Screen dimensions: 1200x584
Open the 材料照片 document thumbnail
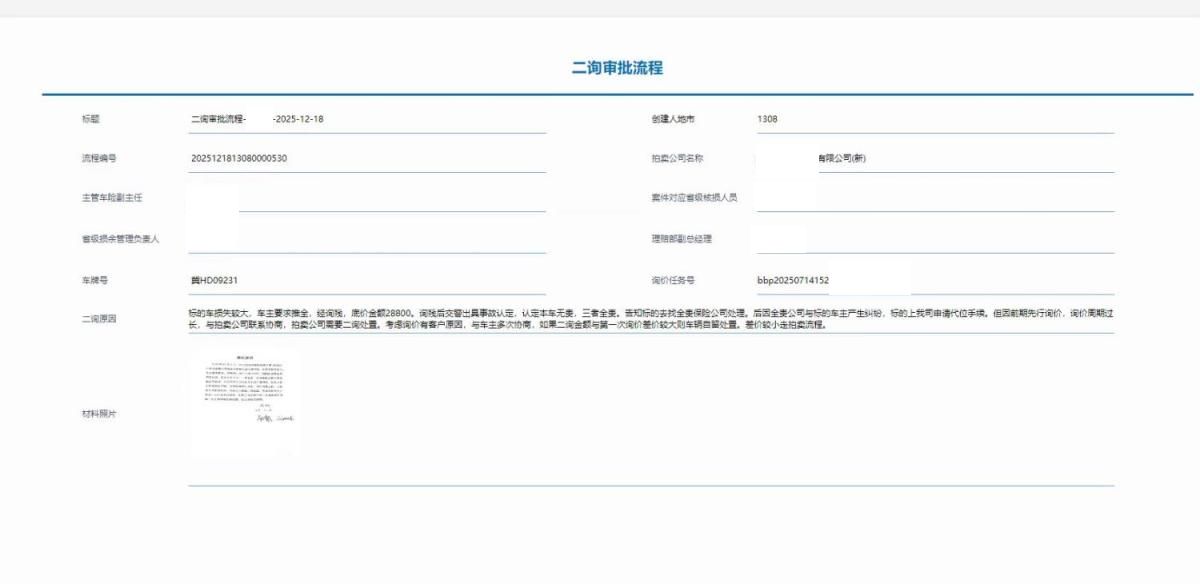tap(244, 403)
